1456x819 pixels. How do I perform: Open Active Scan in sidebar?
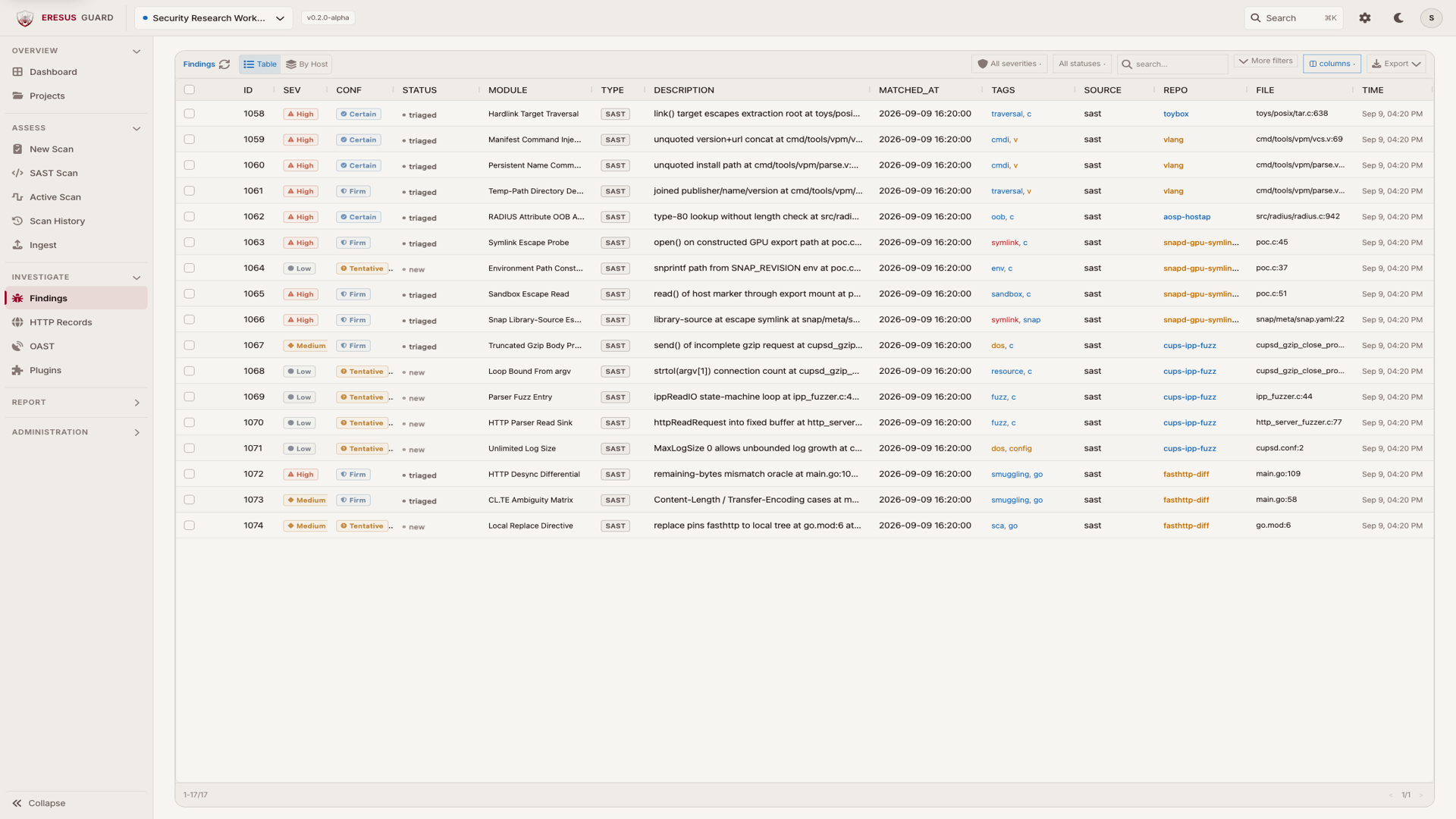[x=76, y=197]
